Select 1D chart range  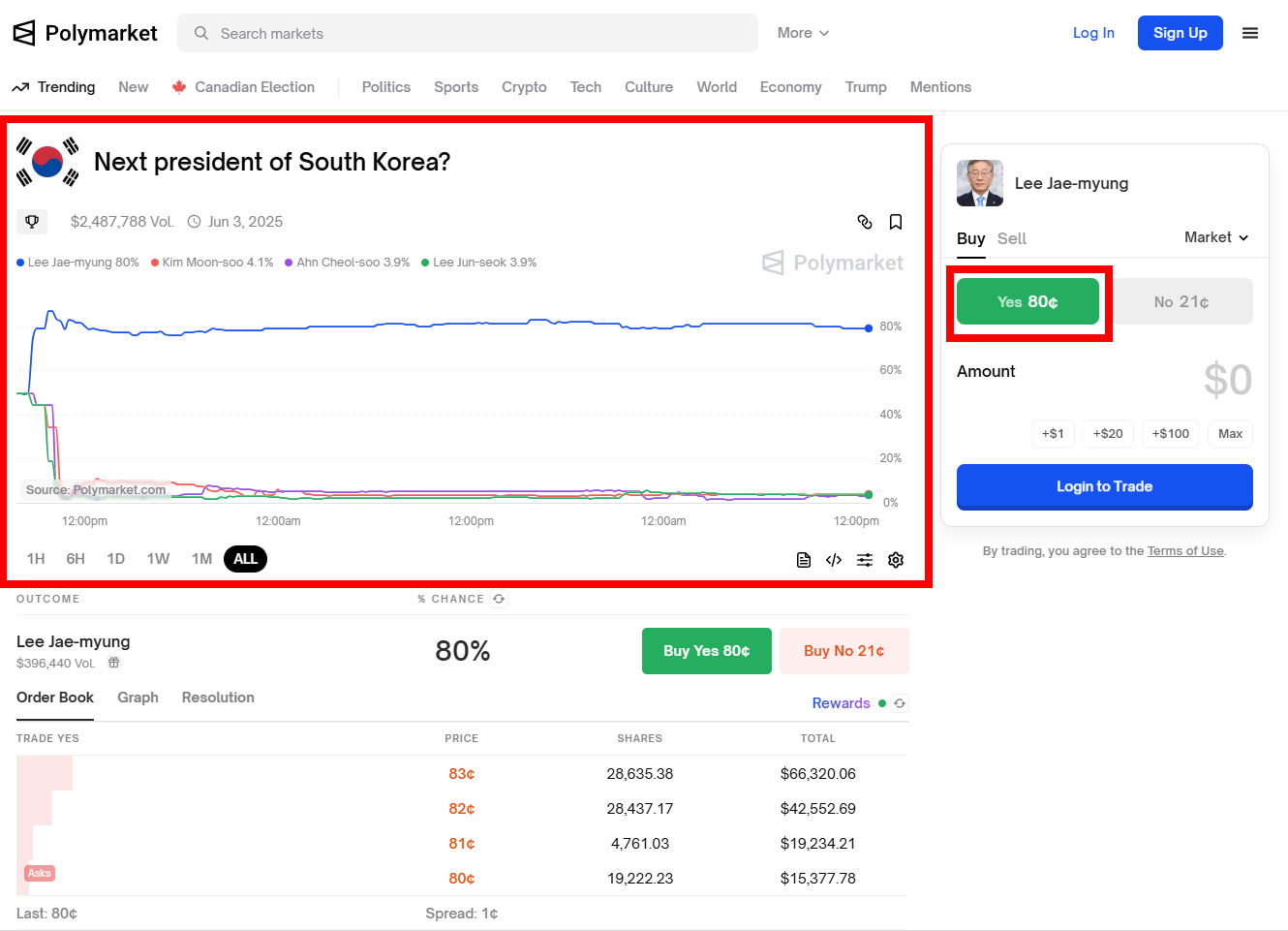point(116,559)
